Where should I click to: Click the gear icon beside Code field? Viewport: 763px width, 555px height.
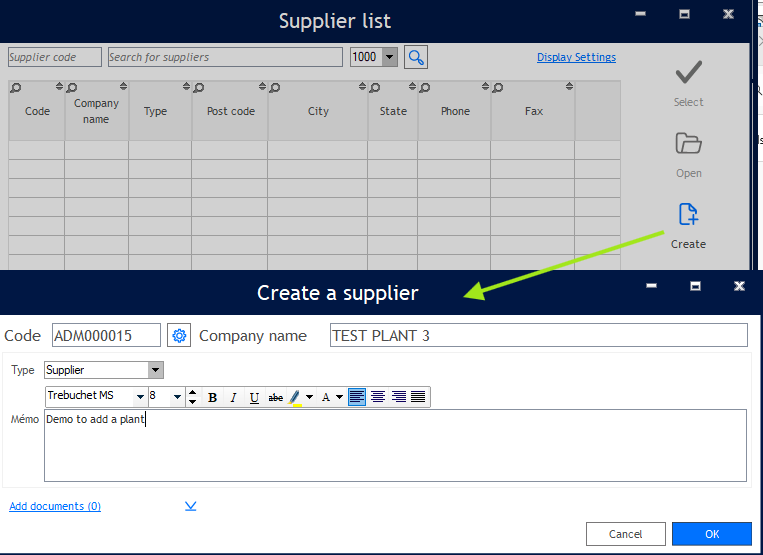pos(179,335)
